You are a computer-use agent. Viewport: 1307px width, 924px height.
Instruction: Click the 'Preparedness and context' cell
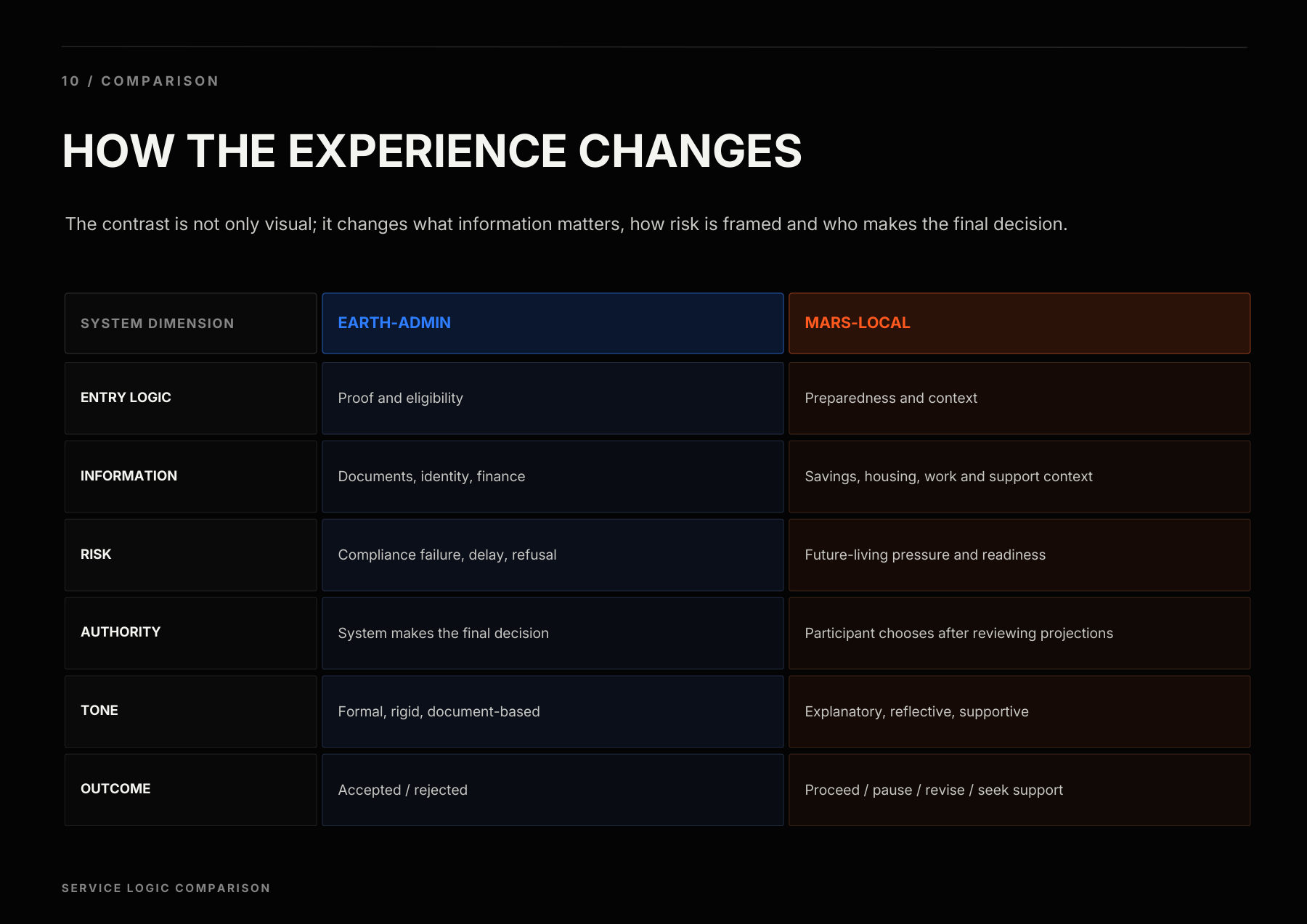click(1019, 398)
